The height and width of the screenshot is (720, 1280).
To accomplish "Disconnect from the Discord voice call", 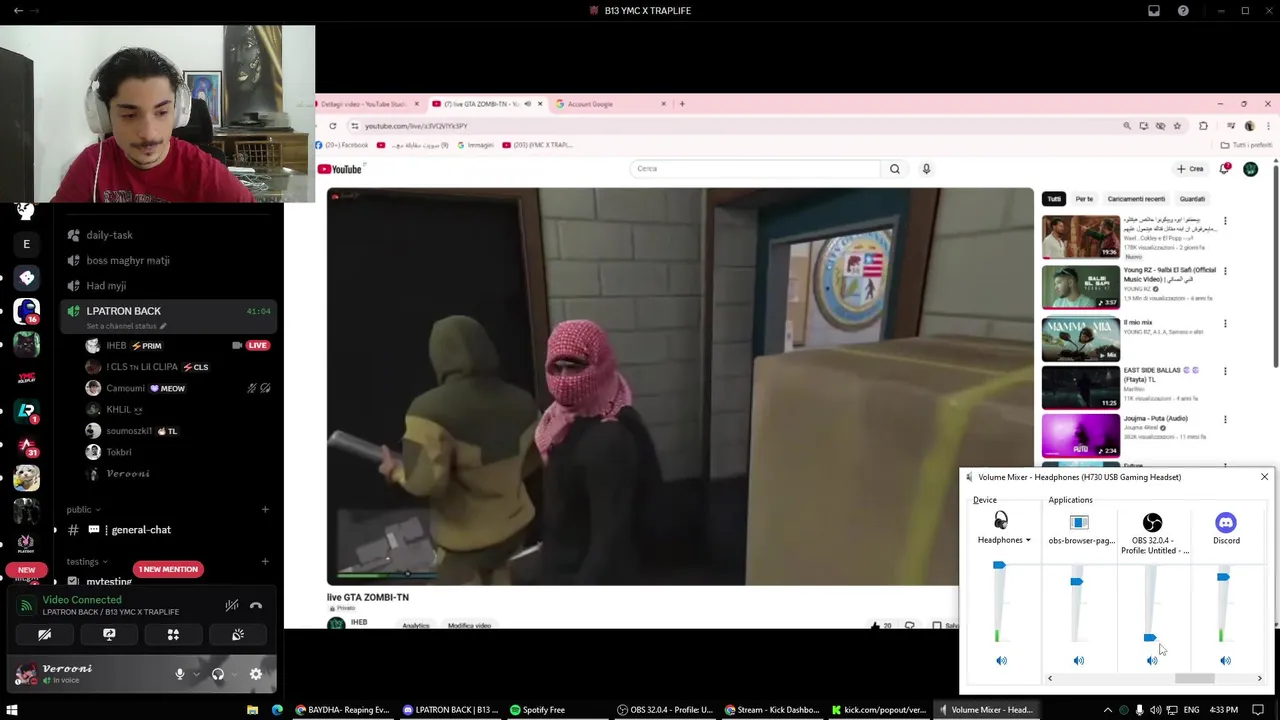I will tap(256, 605).
